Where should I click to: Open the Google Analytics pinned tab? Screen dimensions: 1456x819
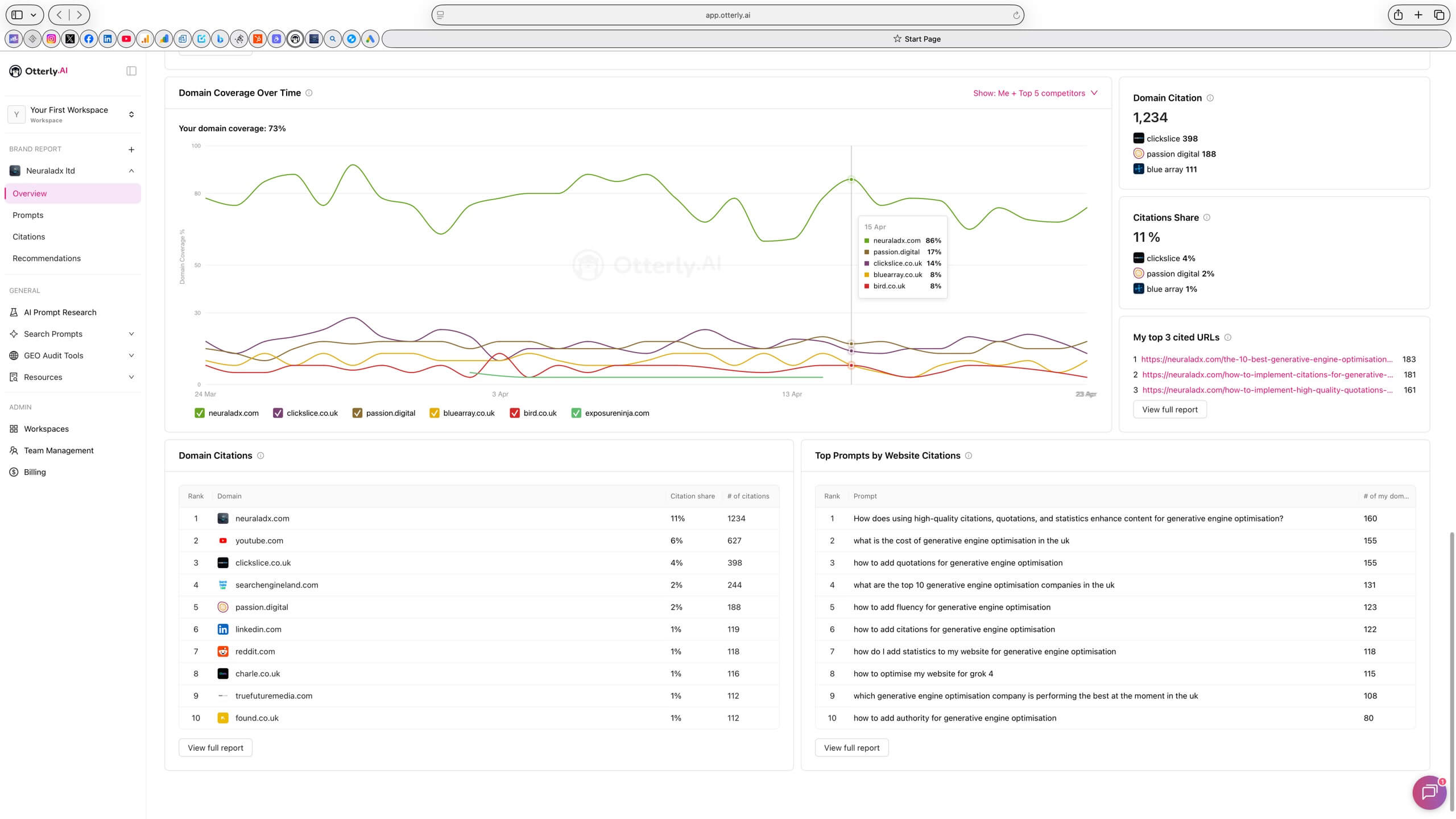(x=145, y=39)
